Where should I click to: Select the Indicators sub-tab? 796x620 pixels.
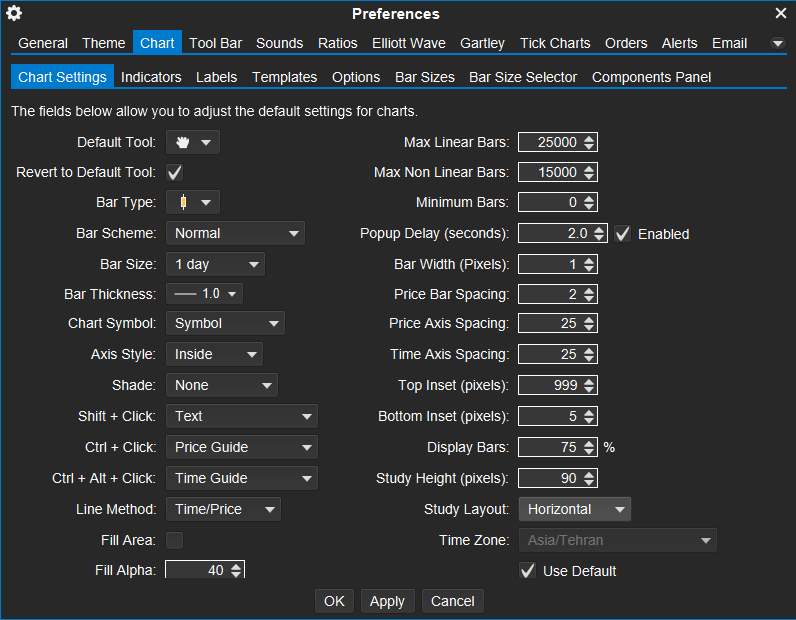pyautogui.click(x=151, y=77)
